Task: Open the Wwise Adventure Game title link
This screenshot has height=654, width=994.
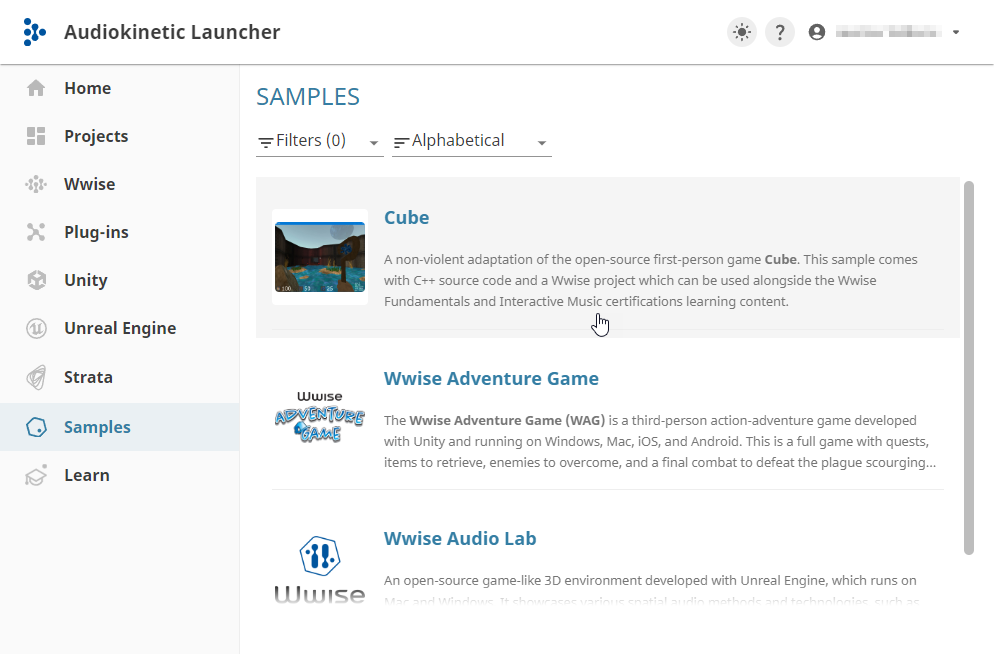Action: click(x=491, y=378)
